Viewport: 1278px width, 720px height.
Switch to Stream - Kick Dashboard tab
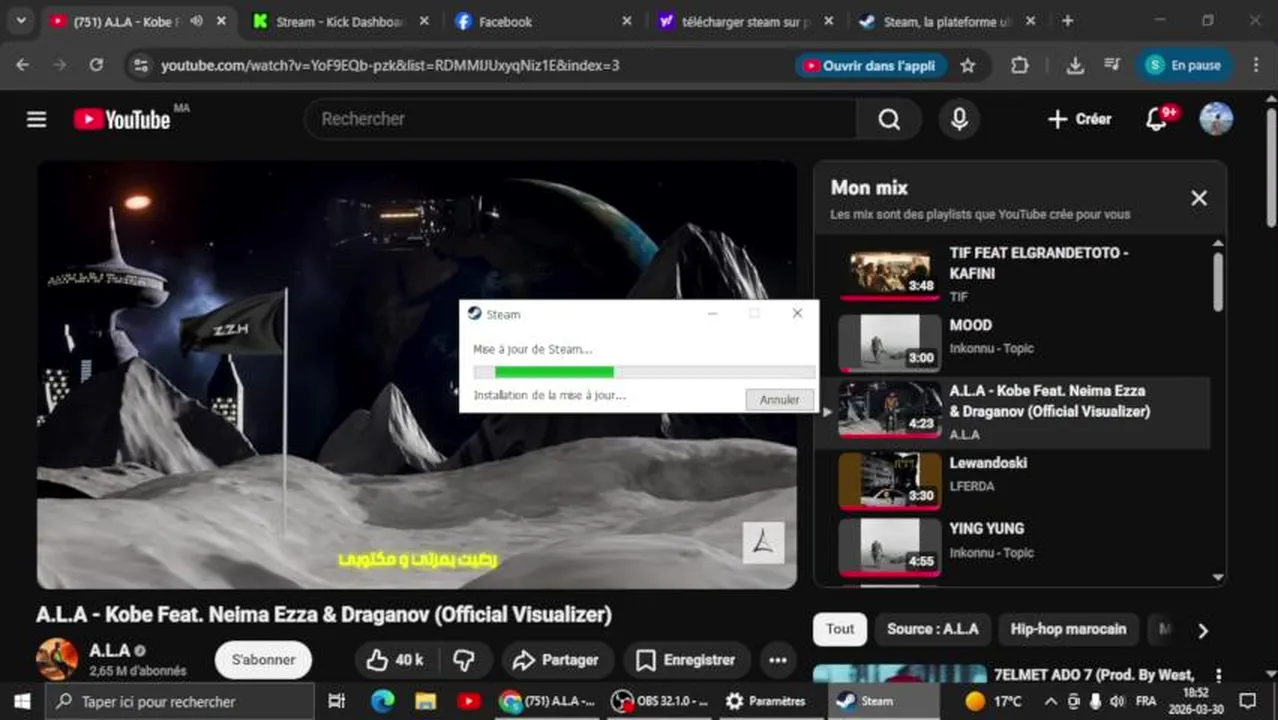[x=340, y=21]
